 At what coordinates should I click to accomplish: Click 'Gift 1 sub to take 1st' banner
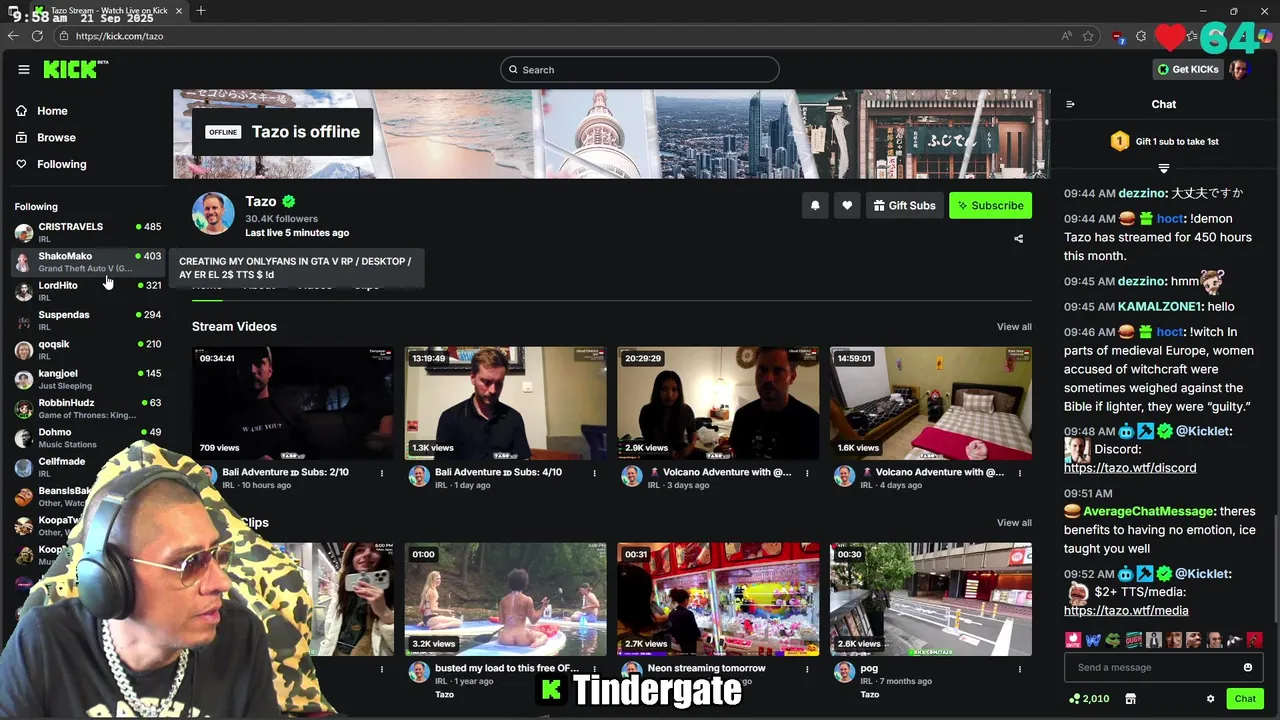pyautogui.click(x=1164, y=142)
